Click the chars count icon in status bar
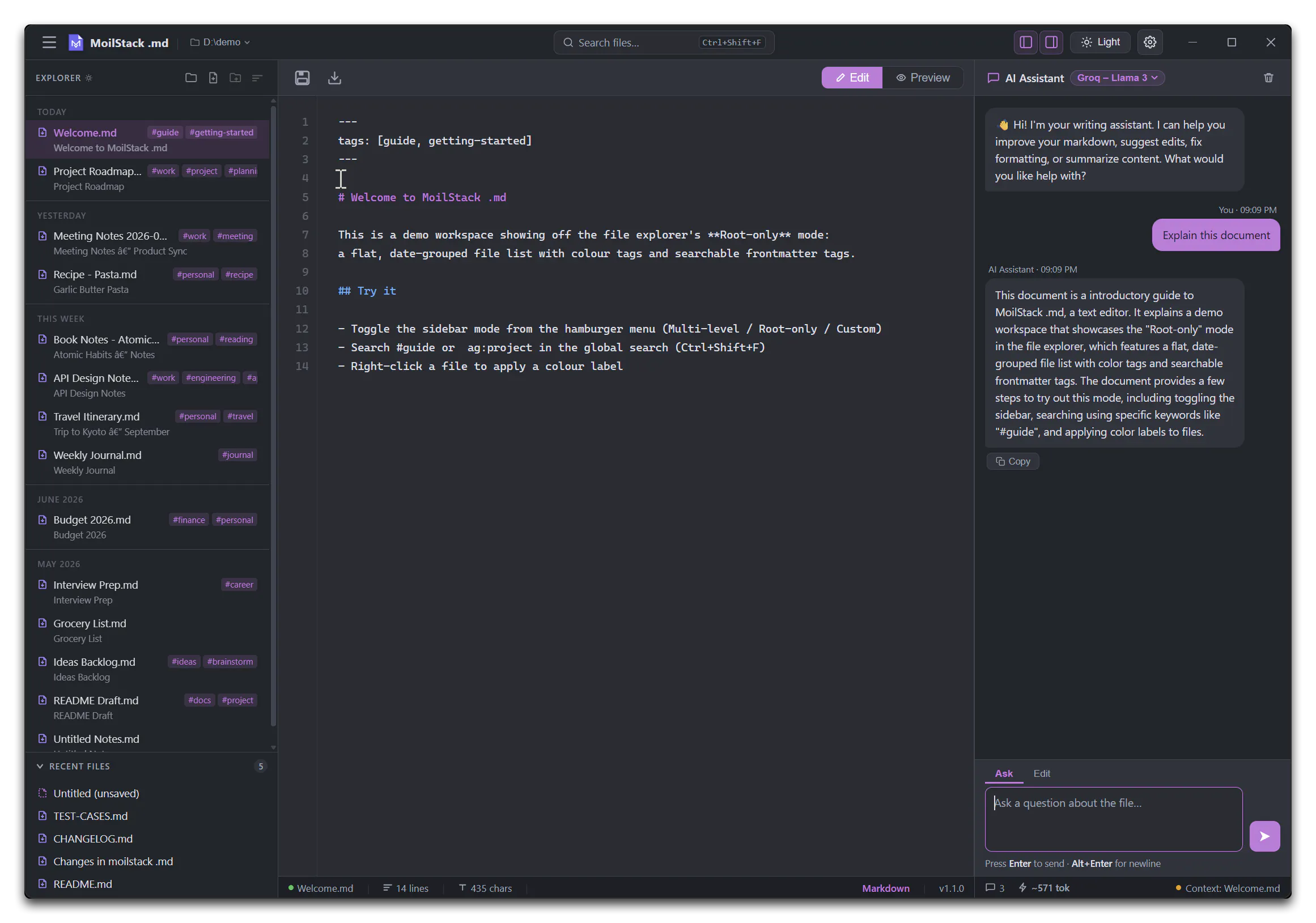The height and width of the screenshot is (923, 1316). pos(462,887)
